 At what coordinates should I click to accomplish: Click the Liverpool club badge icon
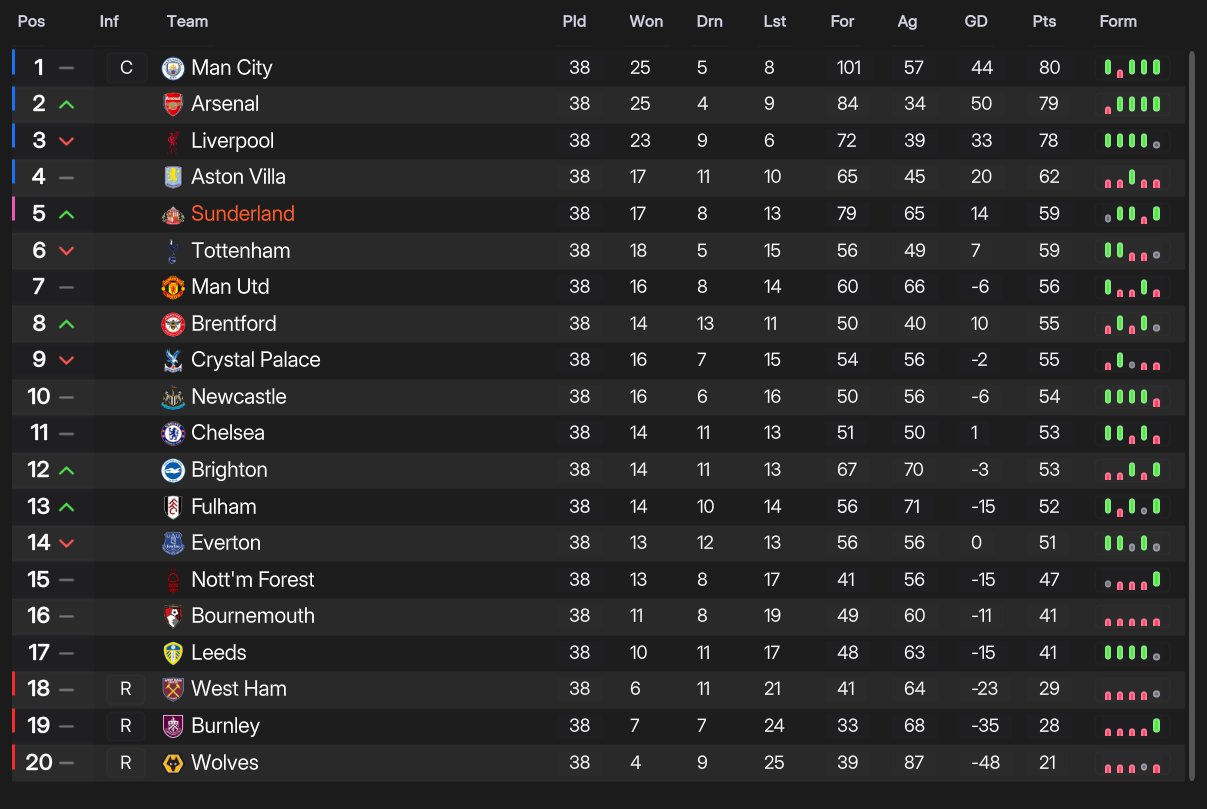tap(173, 141)
